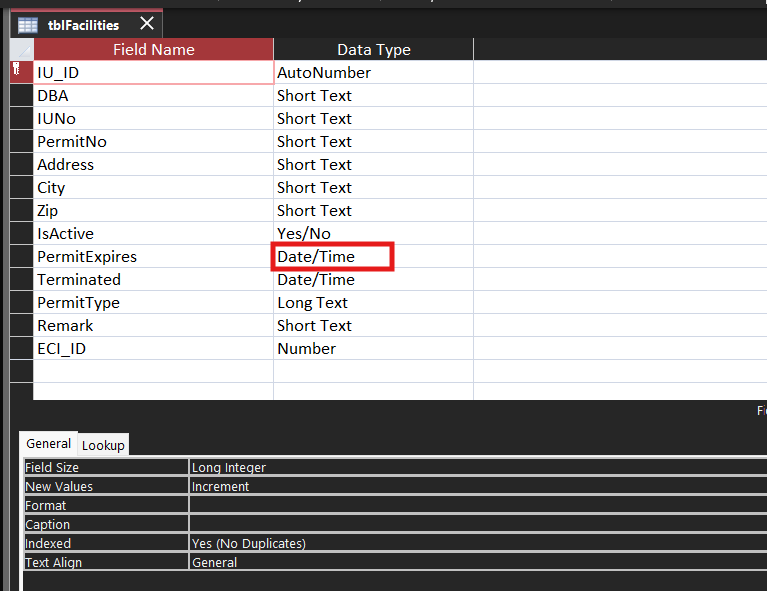The width and height of the screenshot is (767, 591).
Task: Click the Field Size property value
Action: [478, 467]
